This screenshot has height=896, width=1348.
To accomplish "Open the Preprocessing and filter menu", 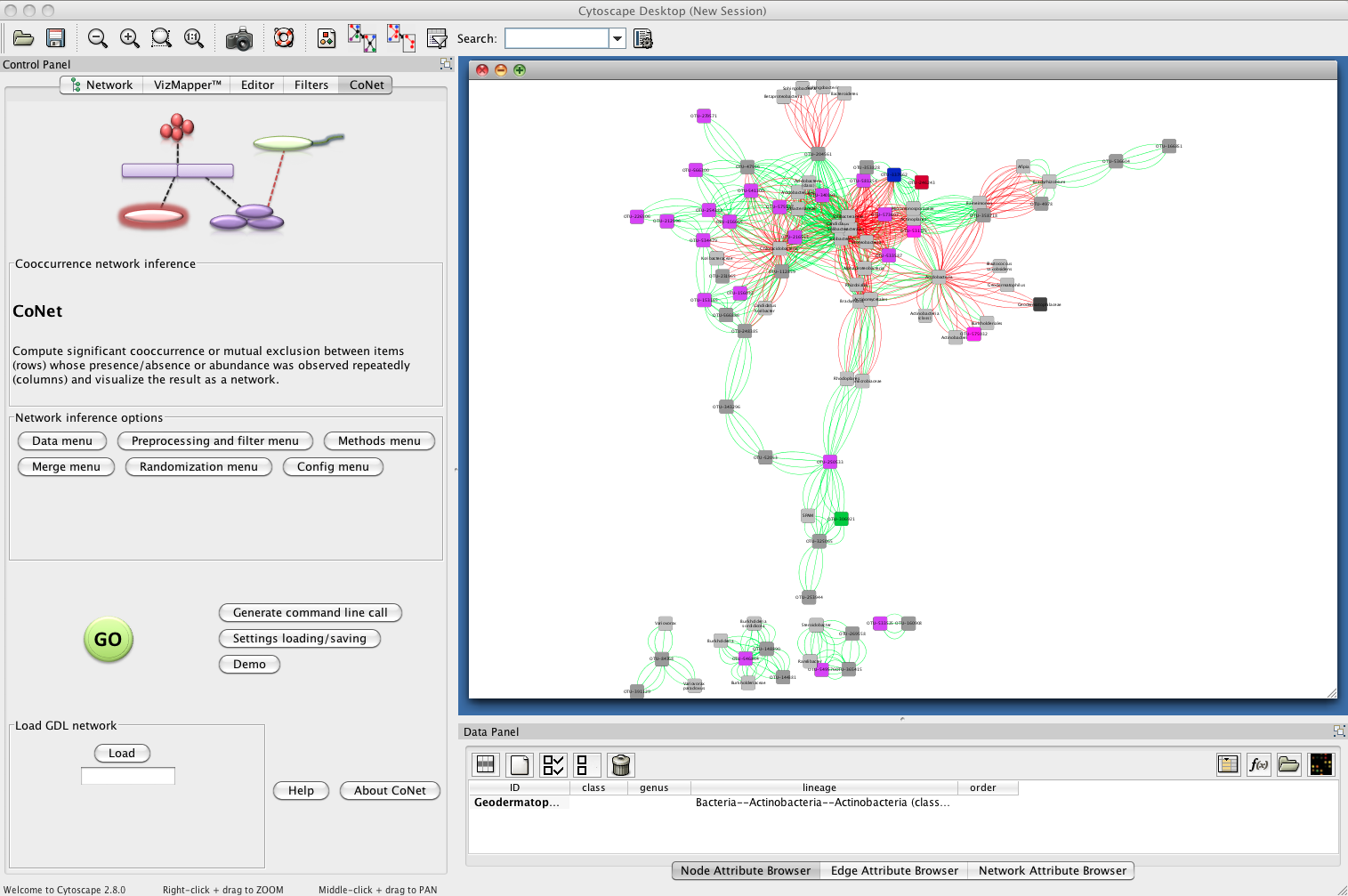I will point(214,441).
